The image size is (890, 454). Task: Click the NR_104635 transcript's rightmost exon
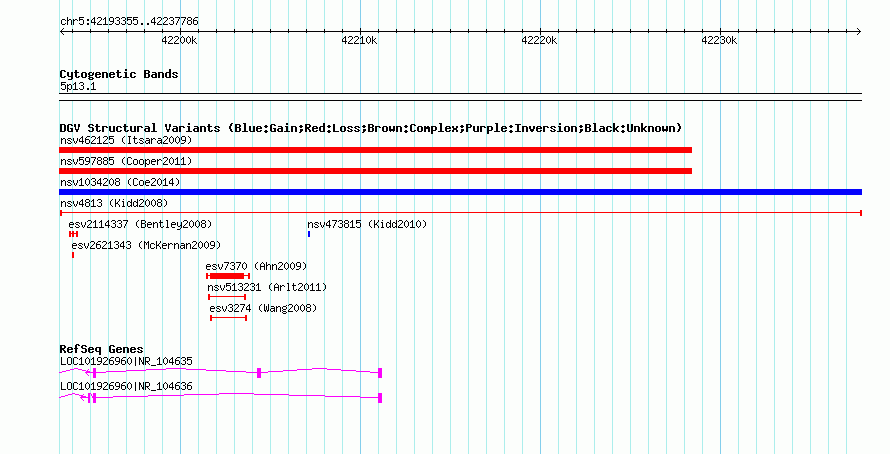(380, 373)
